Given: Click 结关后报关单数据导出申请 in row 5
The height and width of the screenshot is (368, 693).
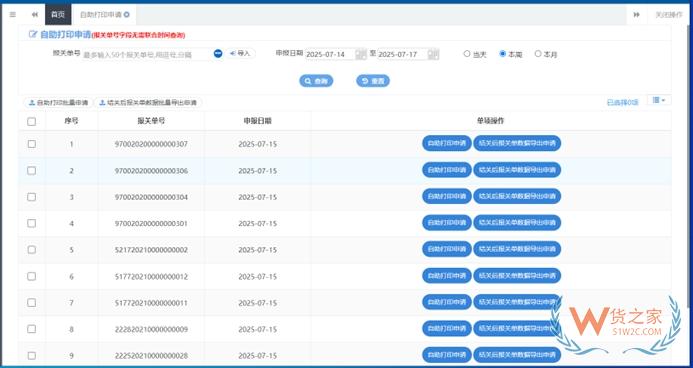Looking at the screenshot, I should click(517, 249).
